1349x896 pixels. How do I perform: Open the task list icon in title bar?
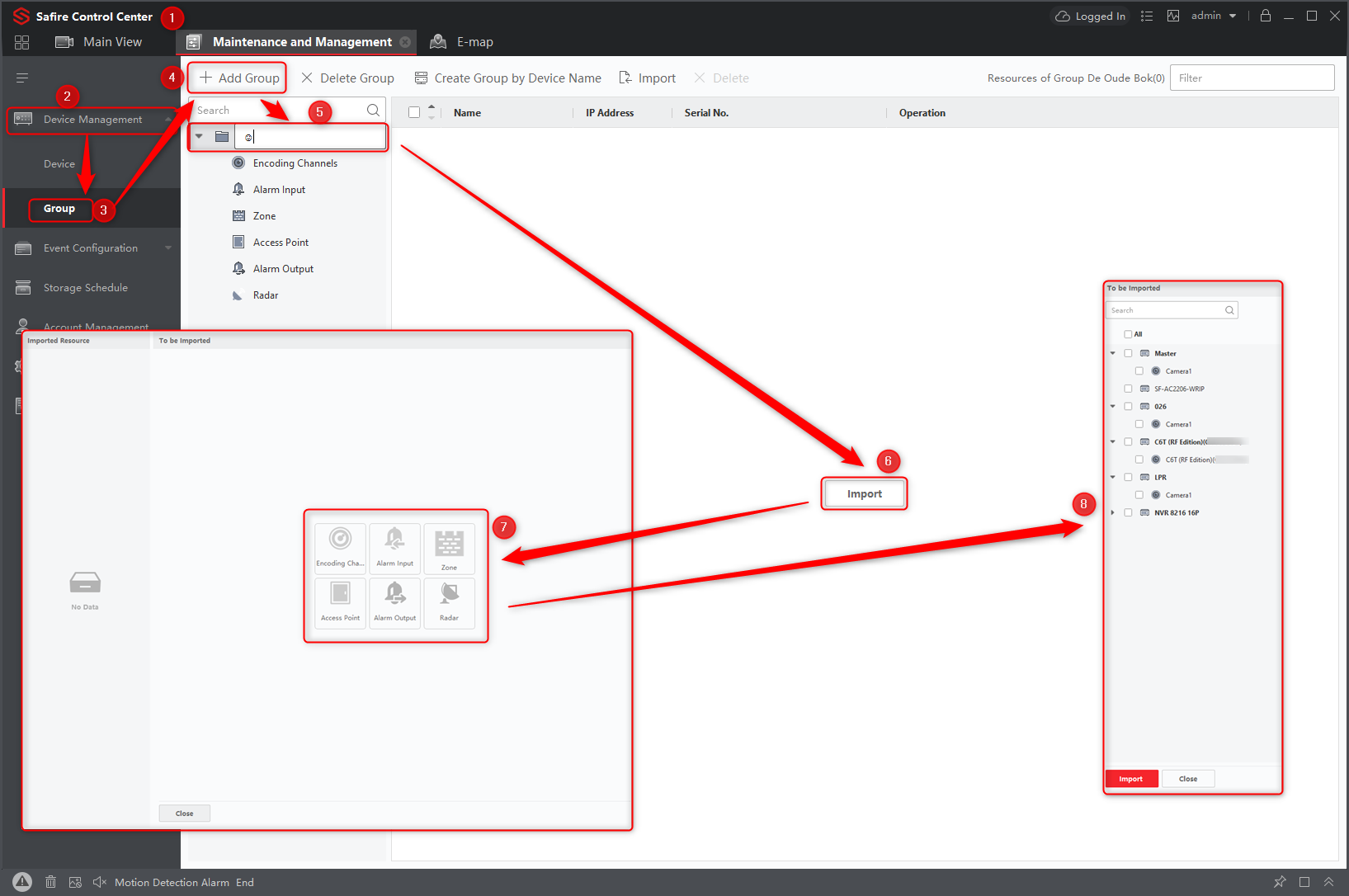[1147, 16]
